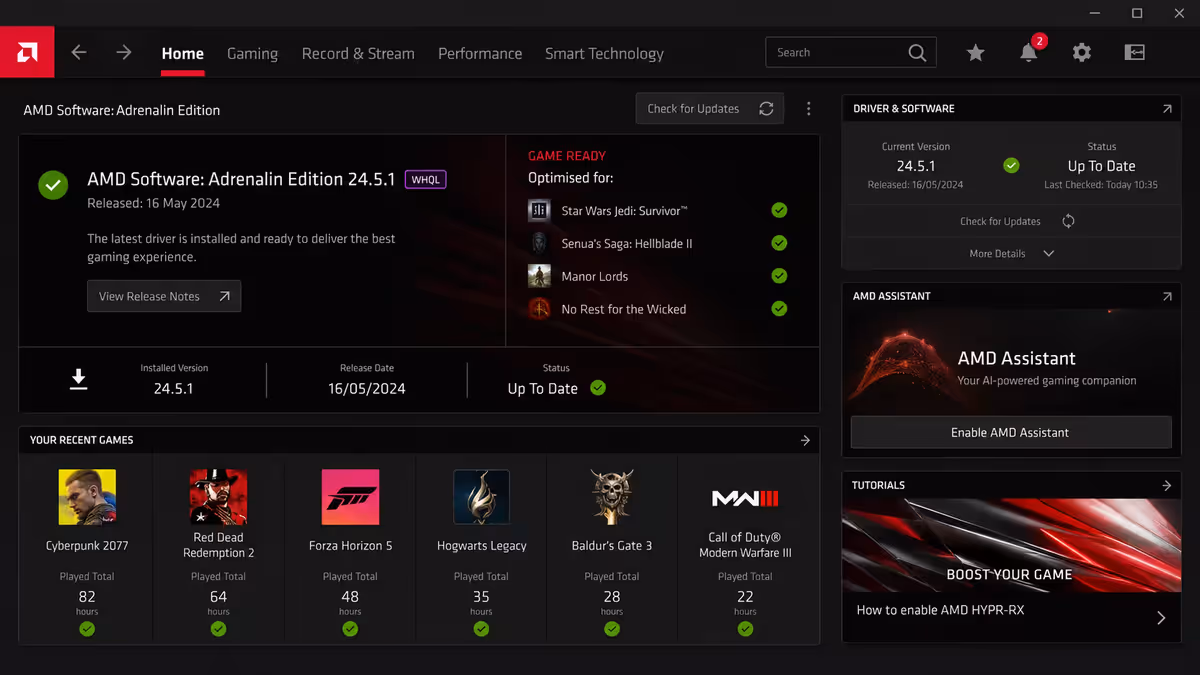The image size is (1200, 675).
Task: Click the AMD logo icon
Action: pyautogui.click(x=27, y=52)
